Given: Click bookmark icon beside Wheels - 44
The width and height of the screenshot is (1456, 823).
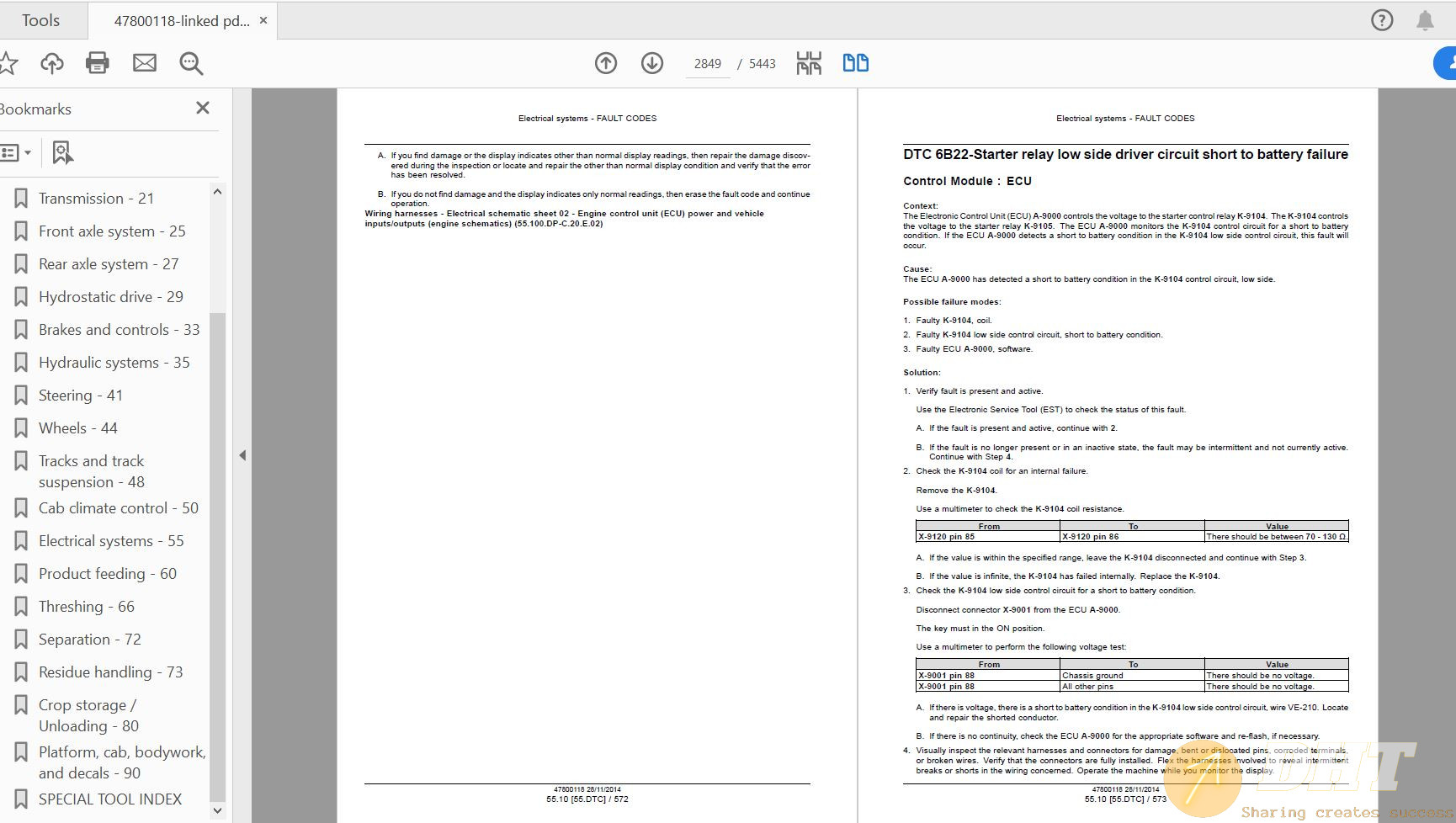Looking at the screenshot, I should click(x=21, y=428).
